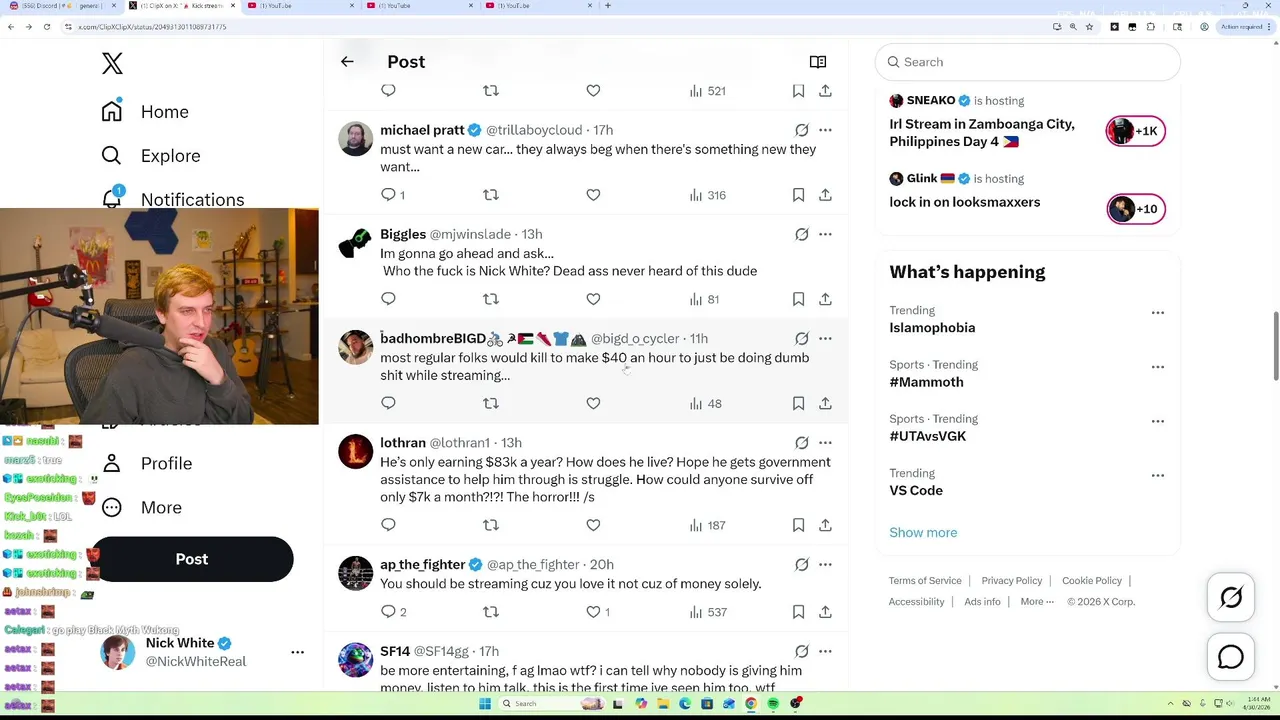
Task: Share Biggles' post
Action: click(825, 299)
